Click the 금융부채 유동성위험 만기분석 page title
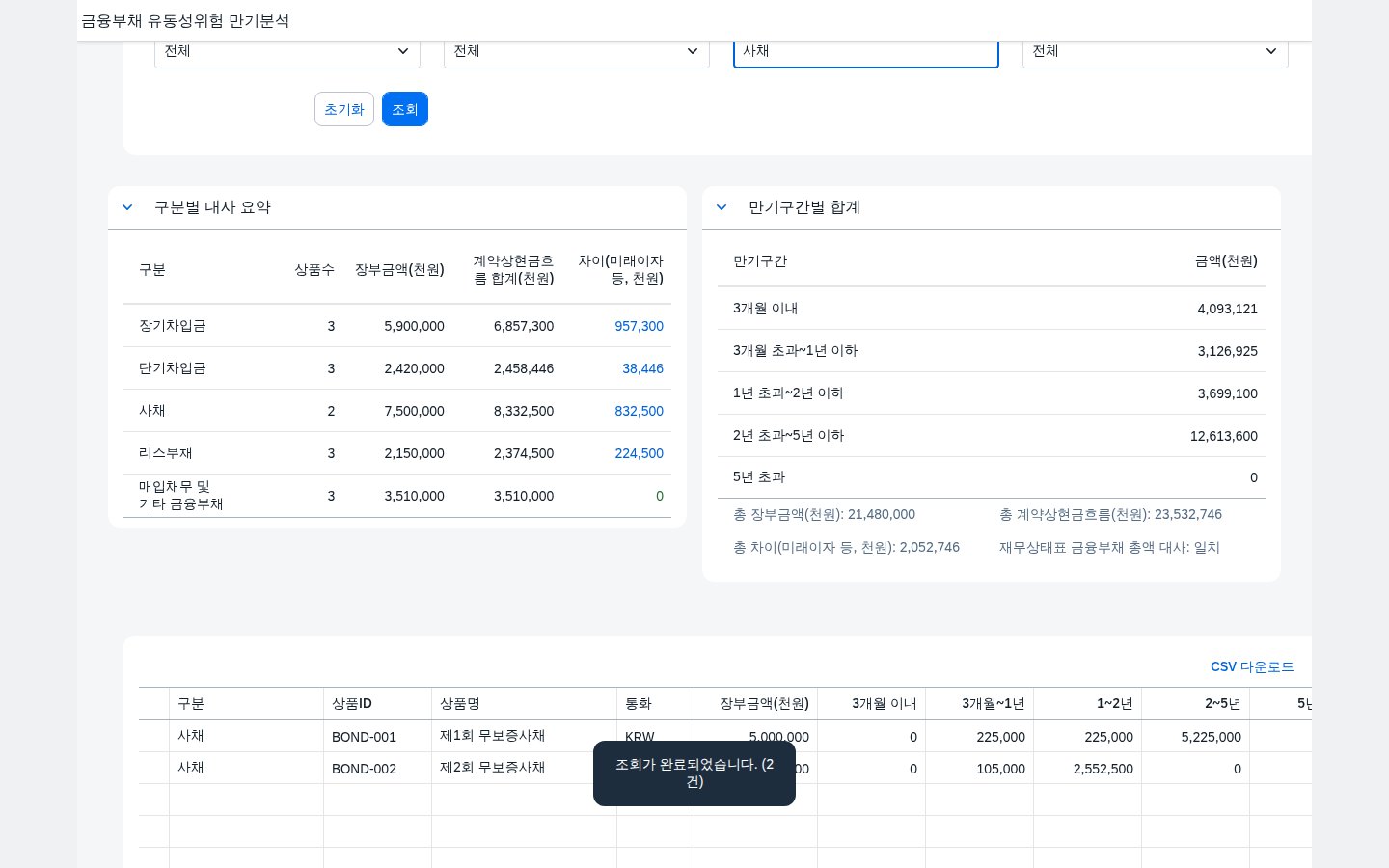 pos(185,21)
